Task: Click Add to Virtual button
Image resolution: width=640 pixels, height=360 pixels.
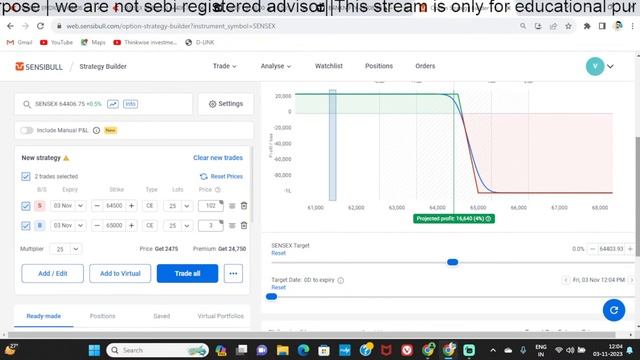Action: (x=120, y=273)
